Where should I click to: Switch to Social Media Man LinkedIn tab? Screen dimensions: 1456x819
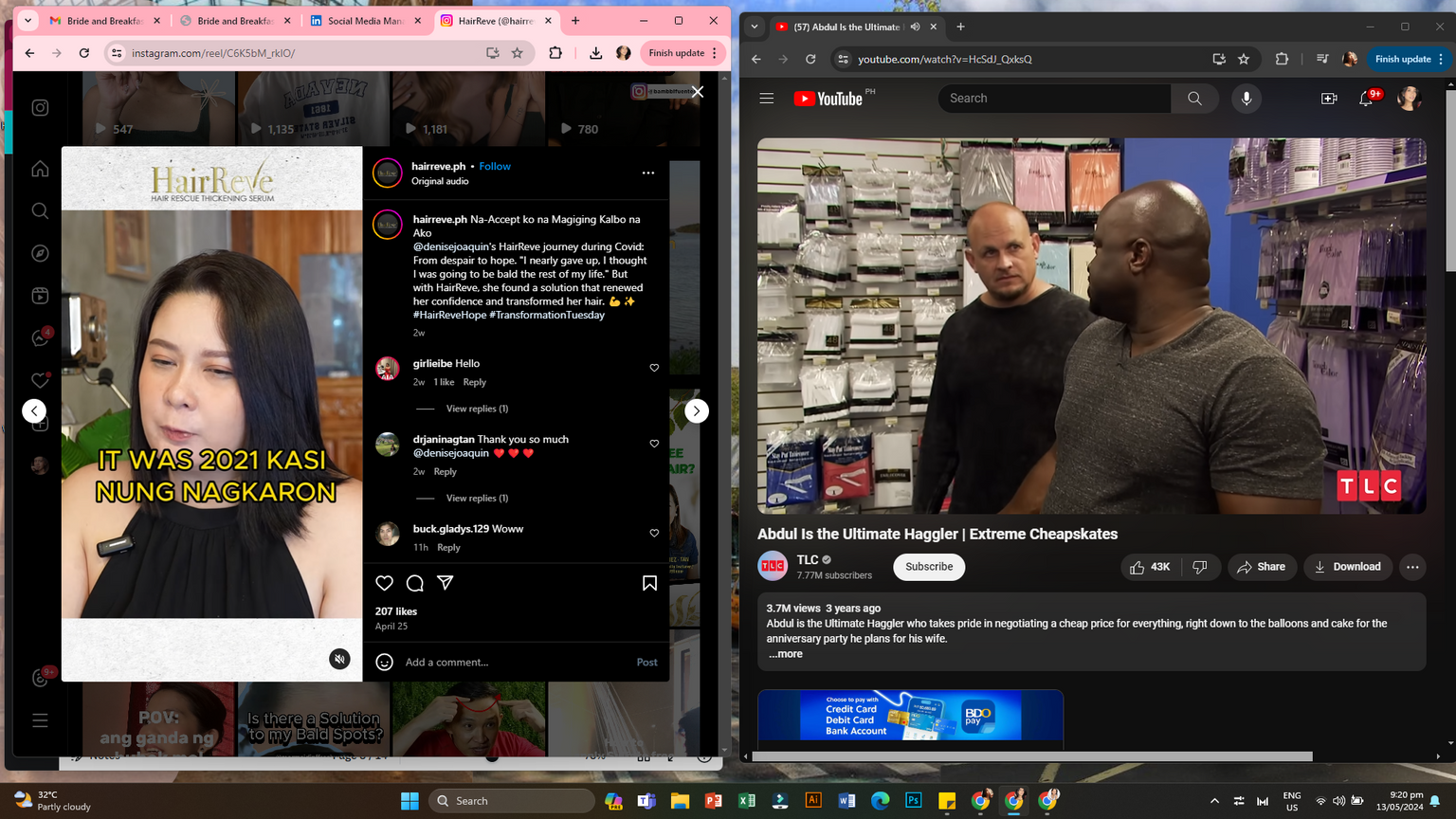[365, 20]
